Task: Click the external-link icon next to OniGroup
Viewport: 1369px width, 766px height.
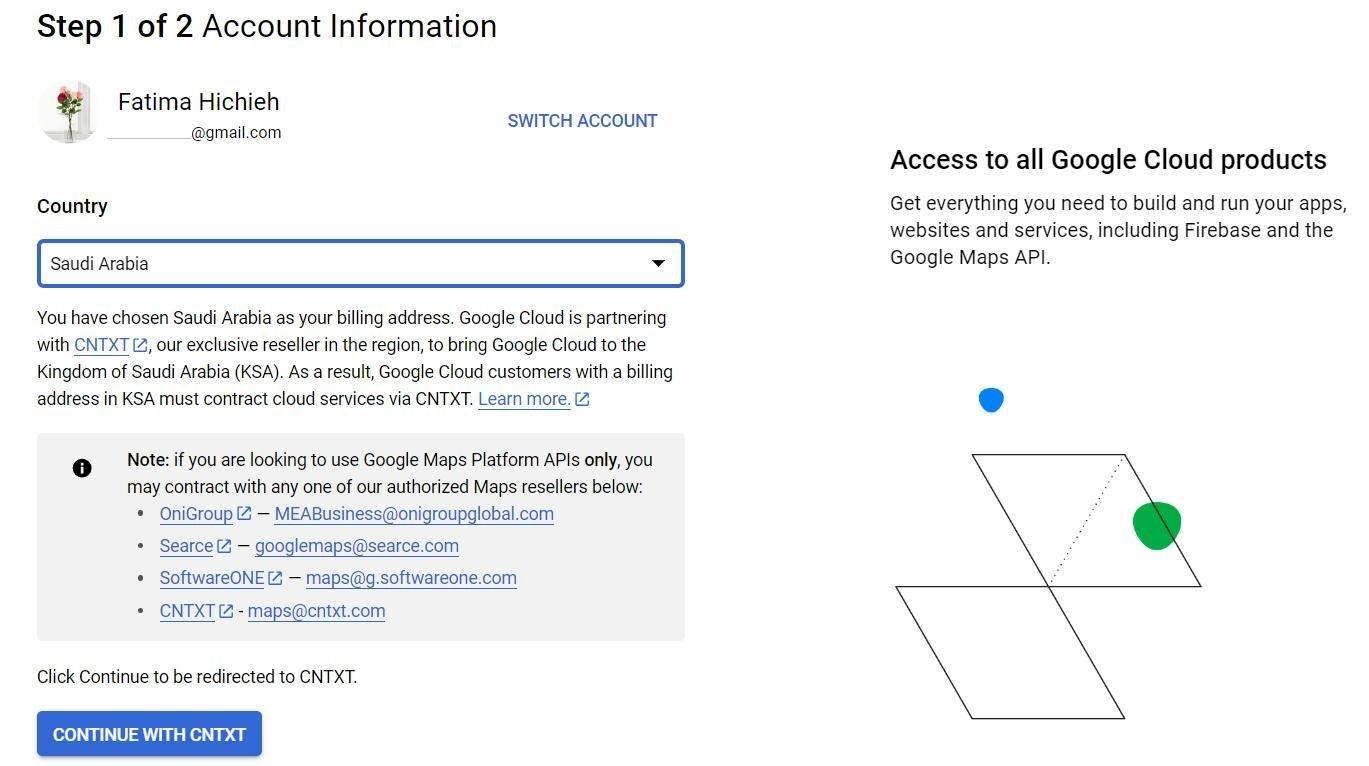Action: pyautogui.click(x=244, y=514)
